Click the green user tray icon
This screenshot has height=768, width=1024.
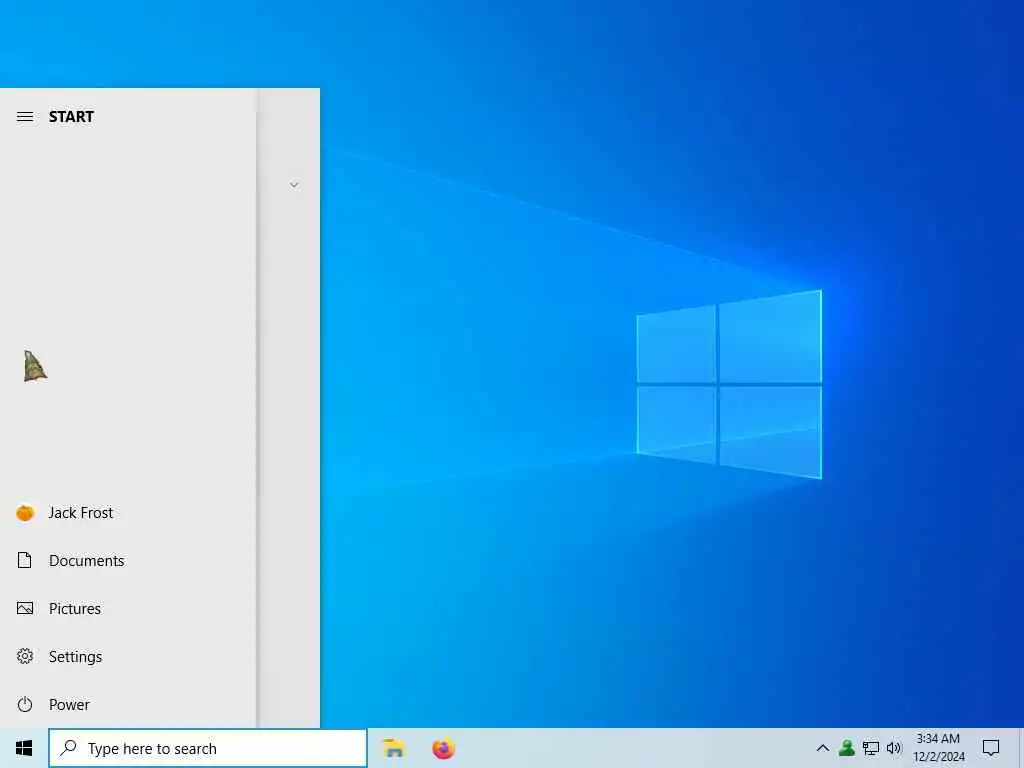point(847,748)
